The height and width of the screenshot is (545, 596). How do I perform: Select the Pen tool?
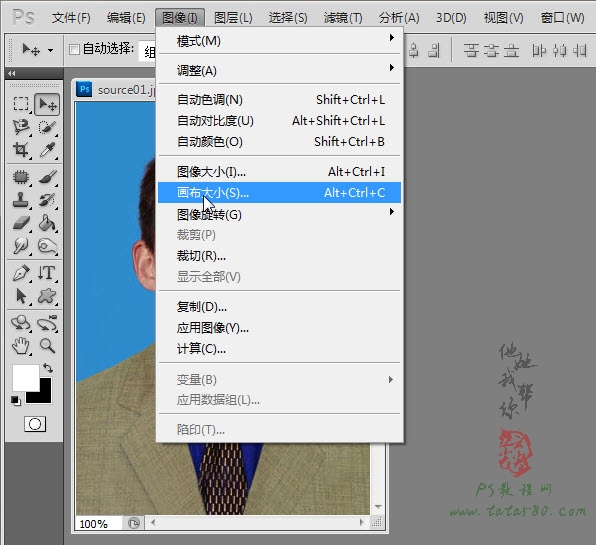click(x=21, y=273)
